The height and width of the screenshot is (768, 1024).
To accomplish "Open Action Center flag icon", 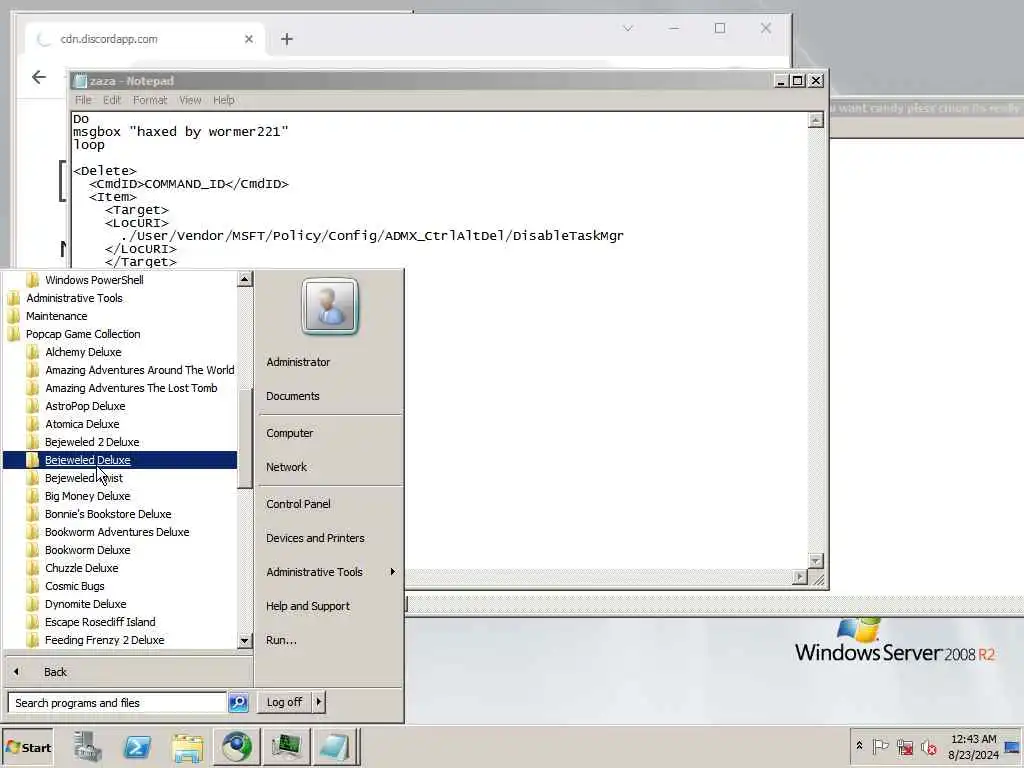I will (880, 746).
